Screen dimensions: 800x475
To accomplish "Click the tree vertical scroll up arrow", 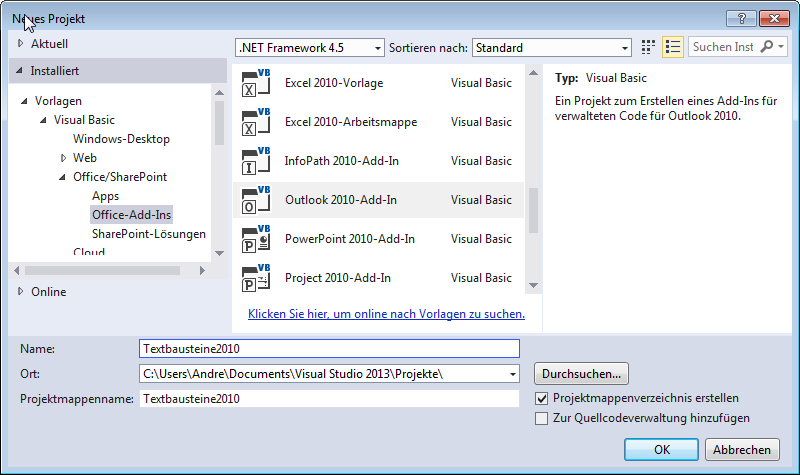I will (219, 93).
